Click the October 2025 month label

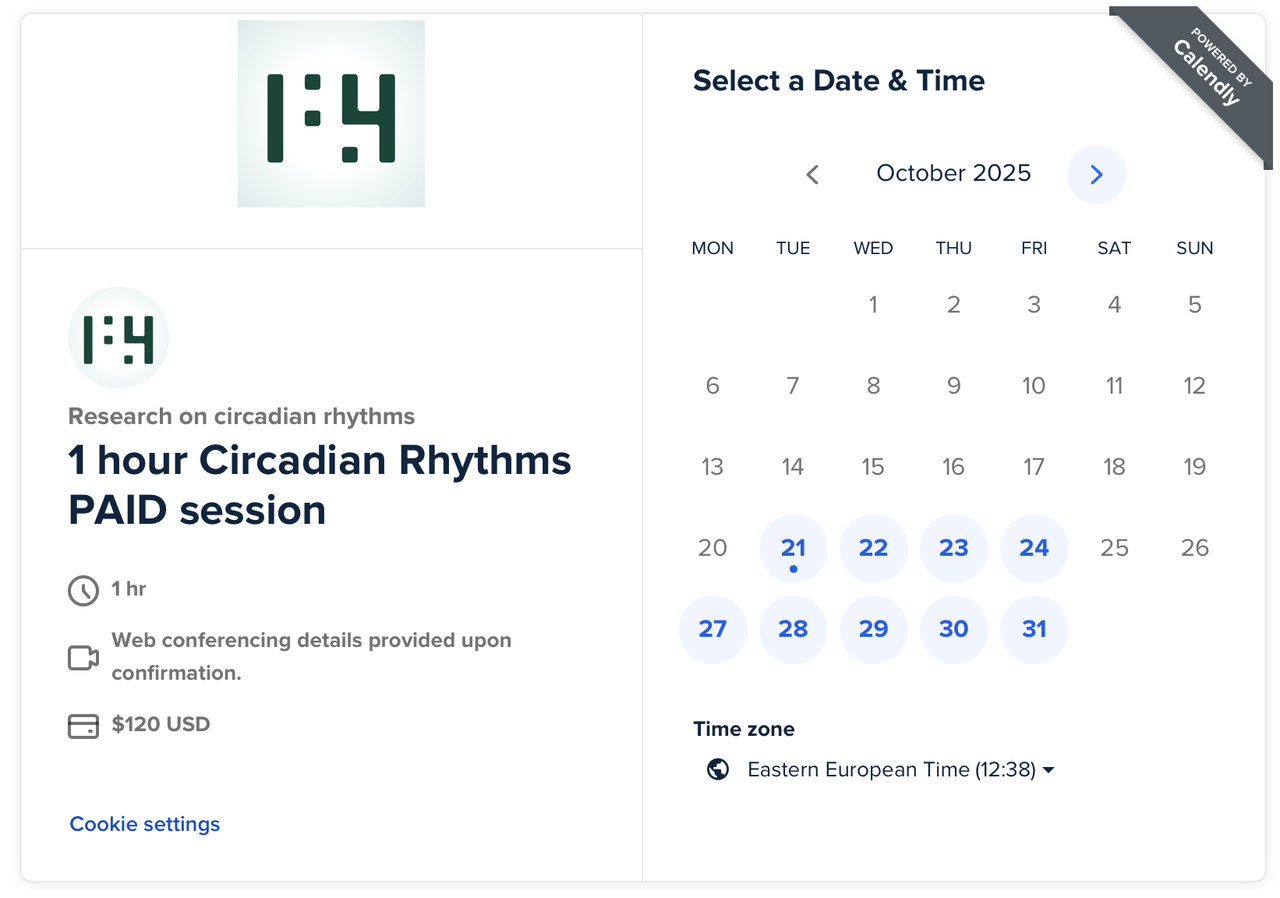tap(953, 173)
